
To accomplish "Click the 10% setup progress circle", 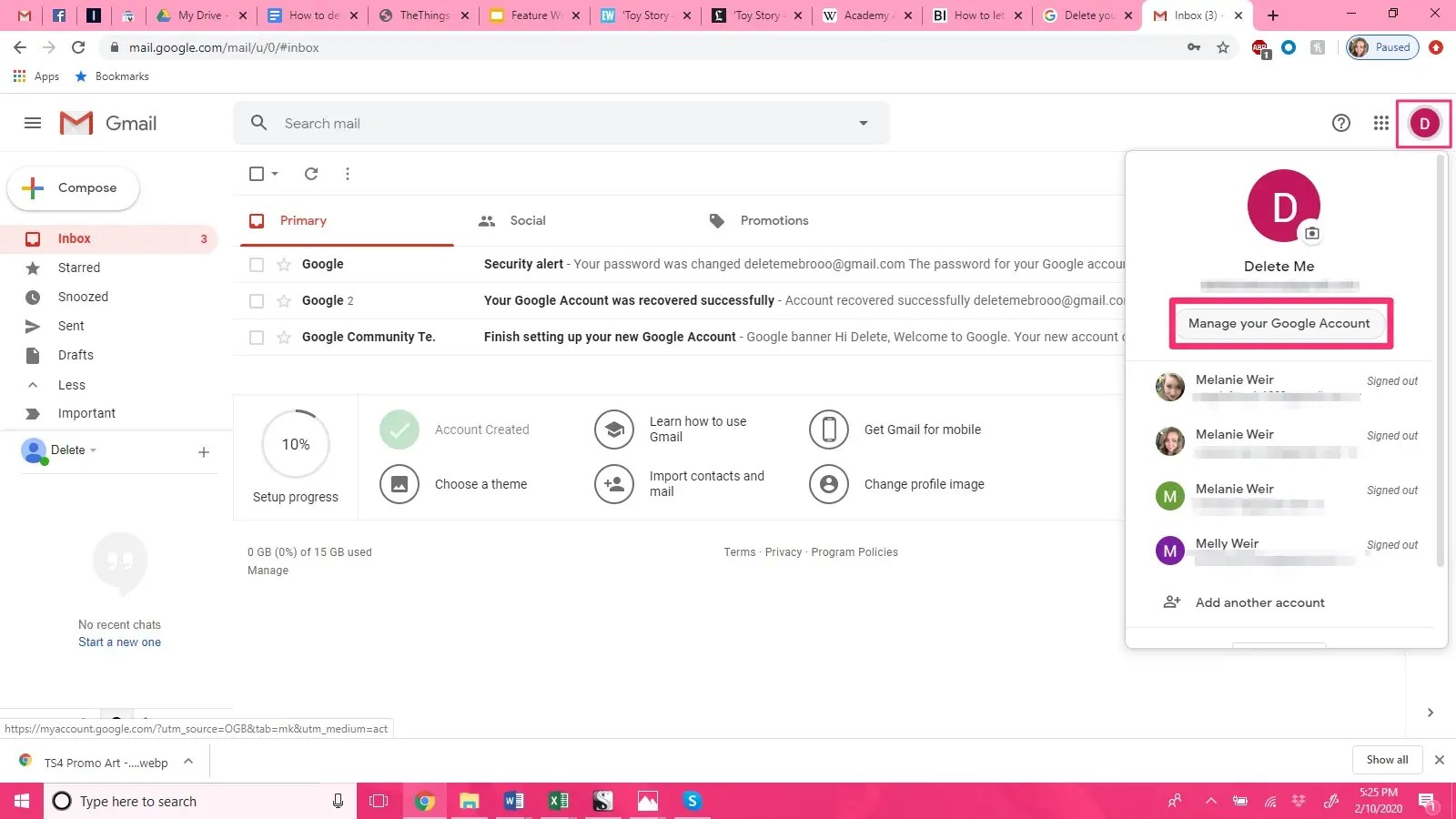I will click(x=295, y=444).
